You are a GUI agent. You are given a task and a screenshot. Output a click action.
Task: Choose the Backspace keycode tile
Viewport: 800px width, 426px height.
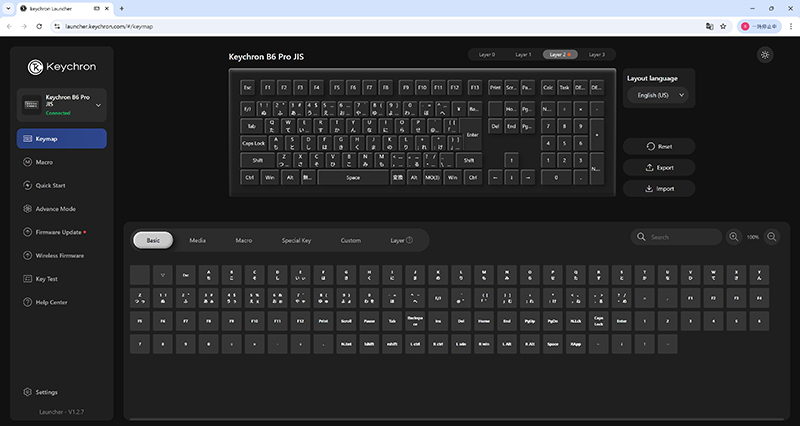coord(415,321)
